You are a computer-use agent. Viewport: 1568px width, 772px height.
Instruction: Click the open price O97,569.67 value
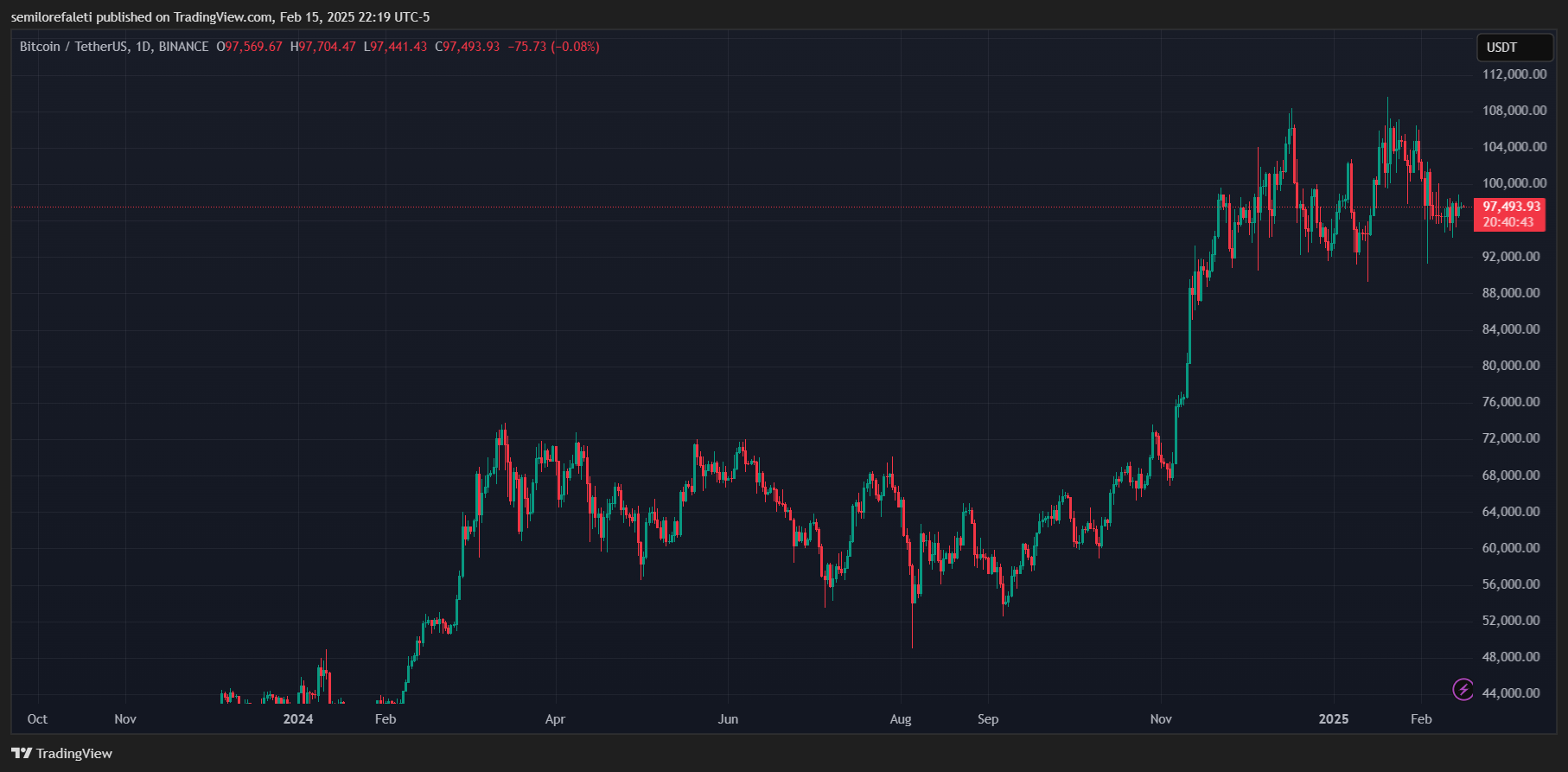point(249,47)
